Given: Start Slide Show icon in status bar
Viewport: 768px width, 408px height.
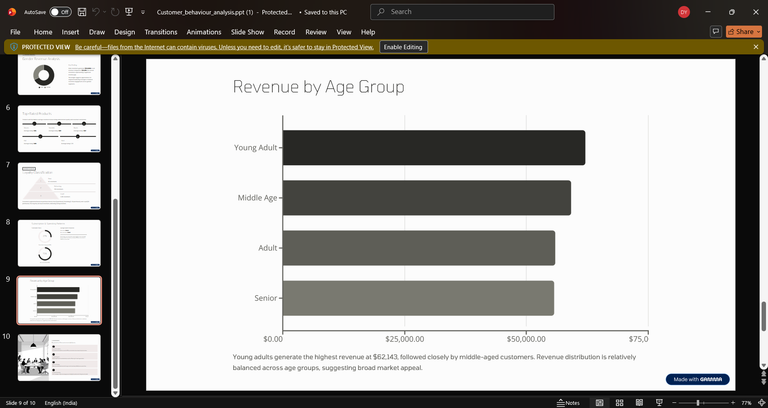Looking at the screenshot, I should tap(659, 403).
